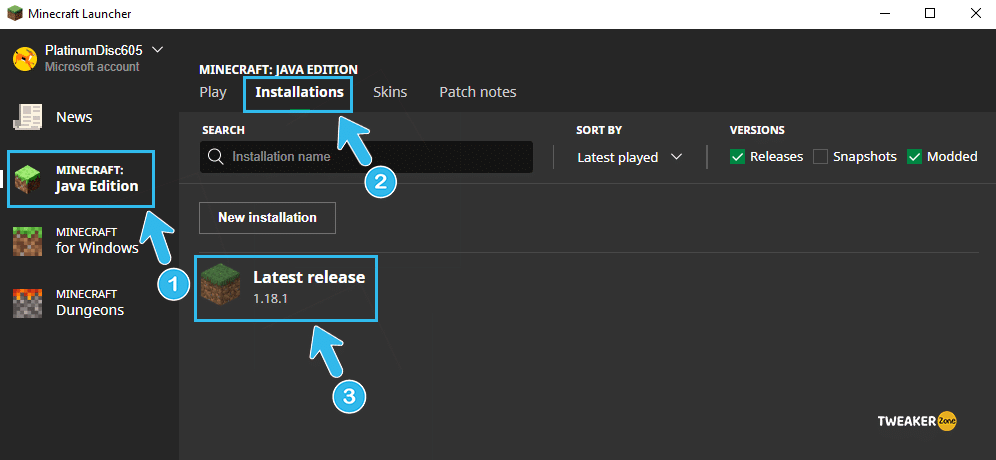Uncheck the Releases checkbox

click(737, 156)
